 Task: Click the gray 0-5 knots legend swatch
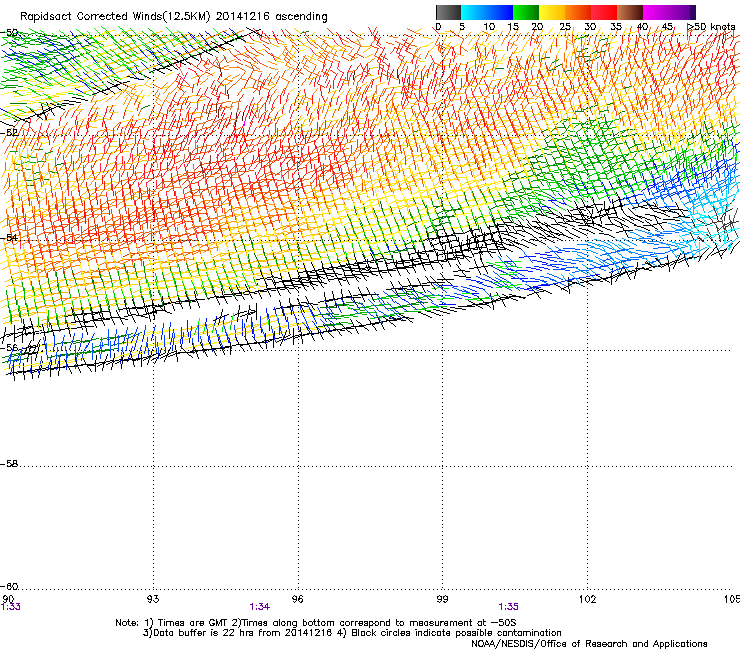click(448, 12)
